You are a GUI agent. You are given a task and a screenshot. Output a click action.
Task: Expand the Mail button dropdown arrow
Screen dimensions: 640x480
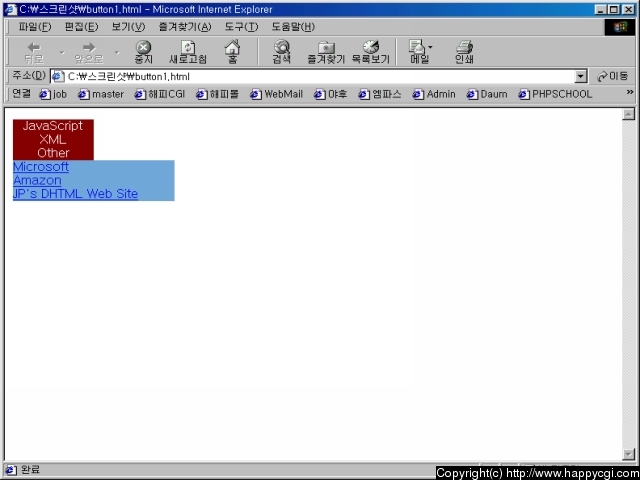(x=430, y=47)
